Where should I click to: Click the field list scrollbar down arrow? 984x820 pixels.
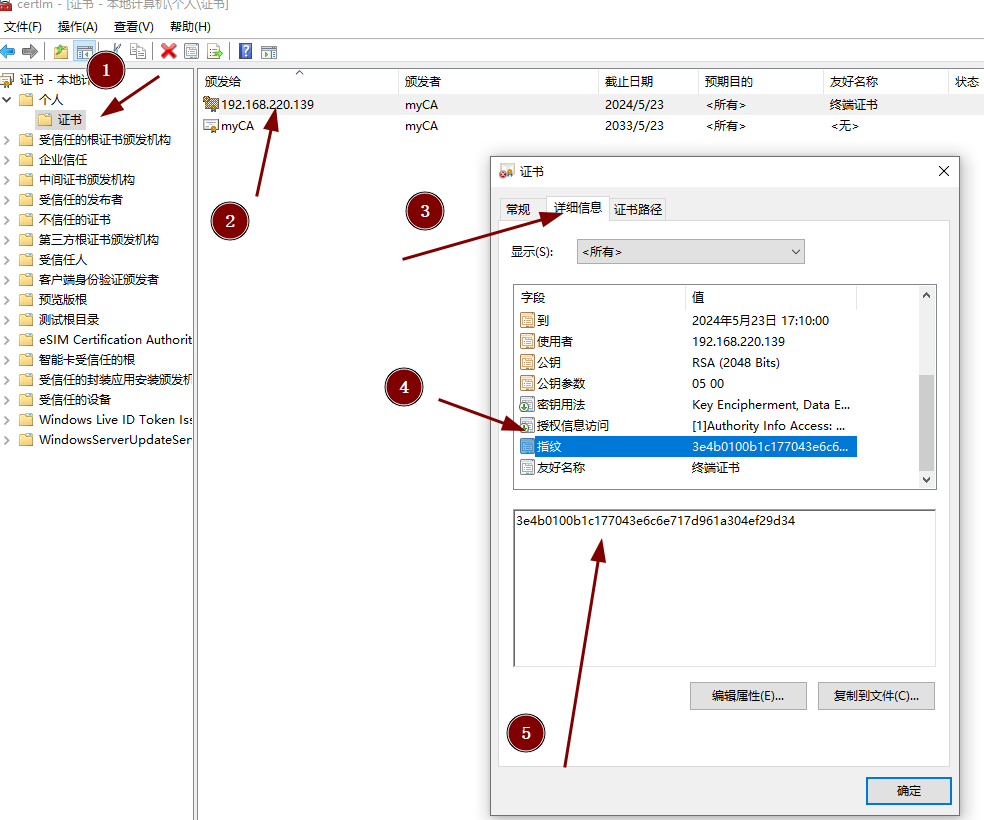[926, 480]
